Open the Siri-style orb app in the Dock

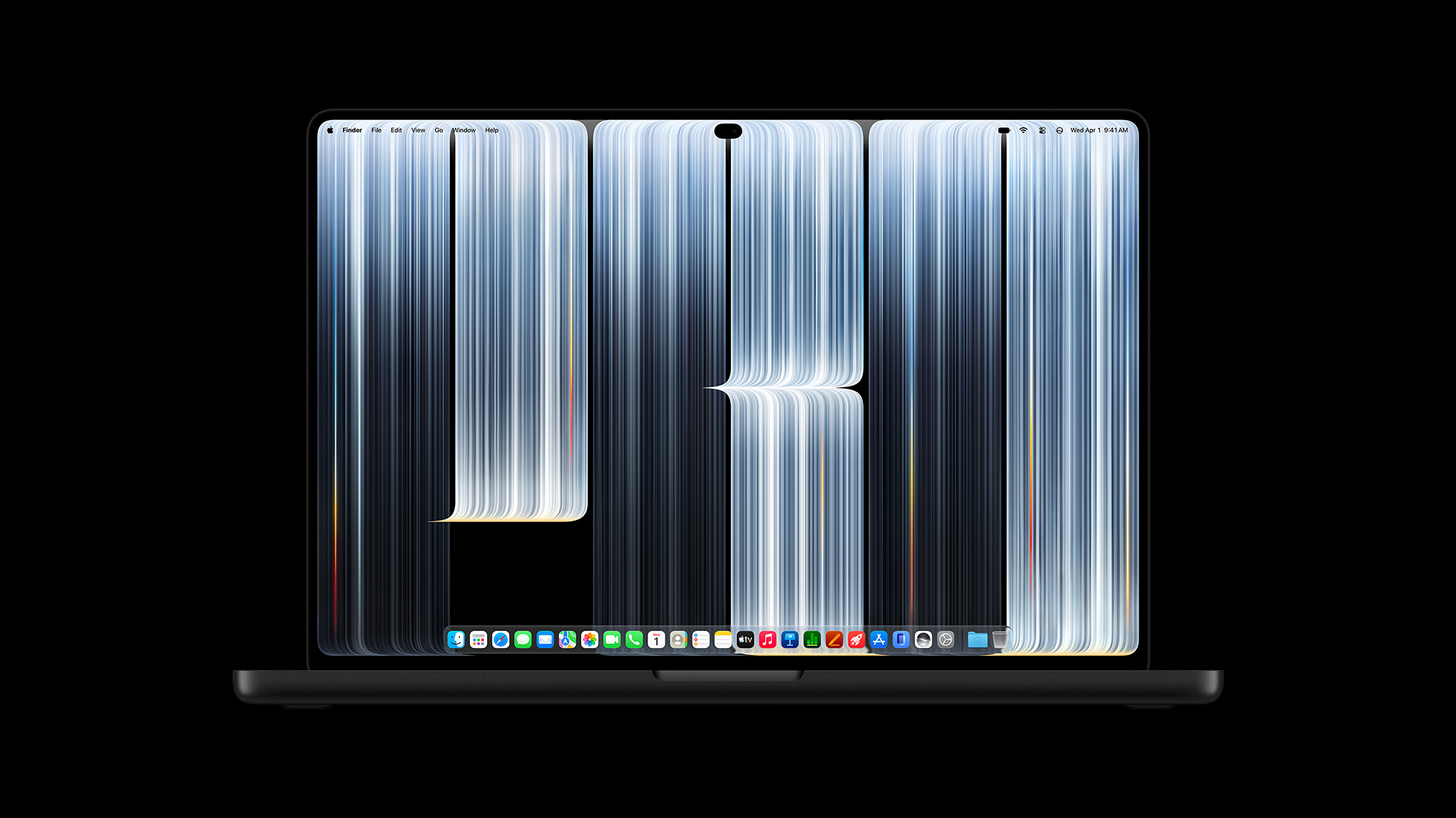tap(923, 640)
